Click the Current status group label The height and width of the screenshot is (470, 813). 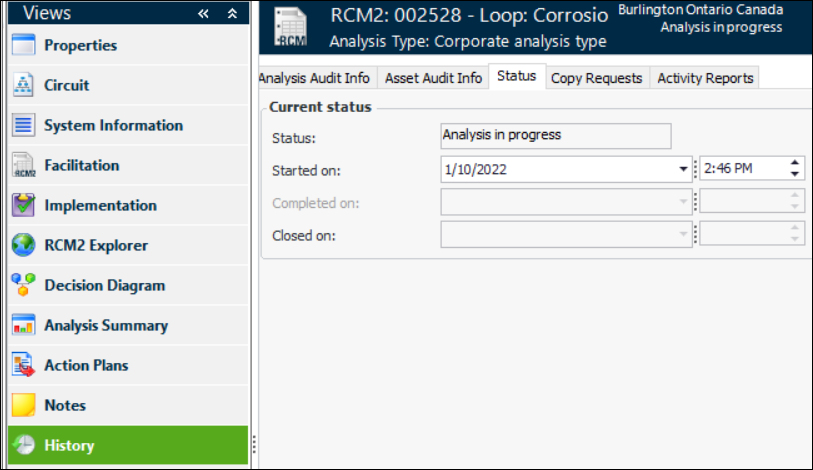[x=320, y=107]
